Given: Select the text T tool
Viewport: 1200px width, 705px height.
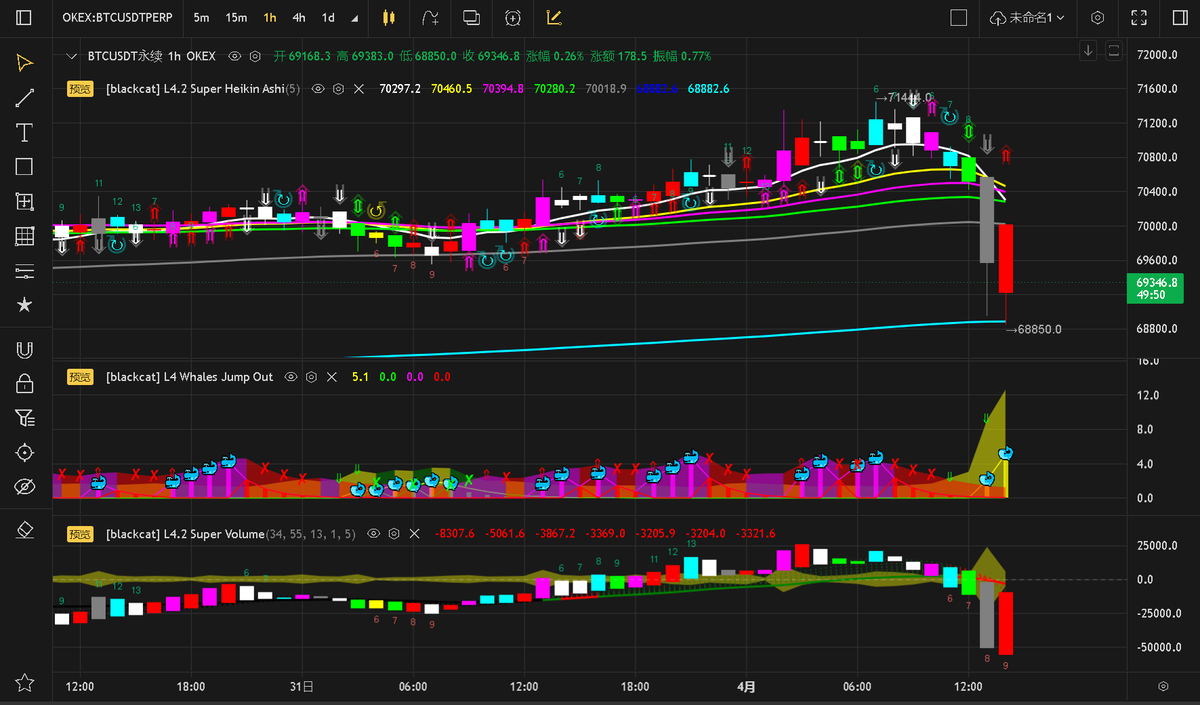Looking at the screenshot, I should pos(25,132).
